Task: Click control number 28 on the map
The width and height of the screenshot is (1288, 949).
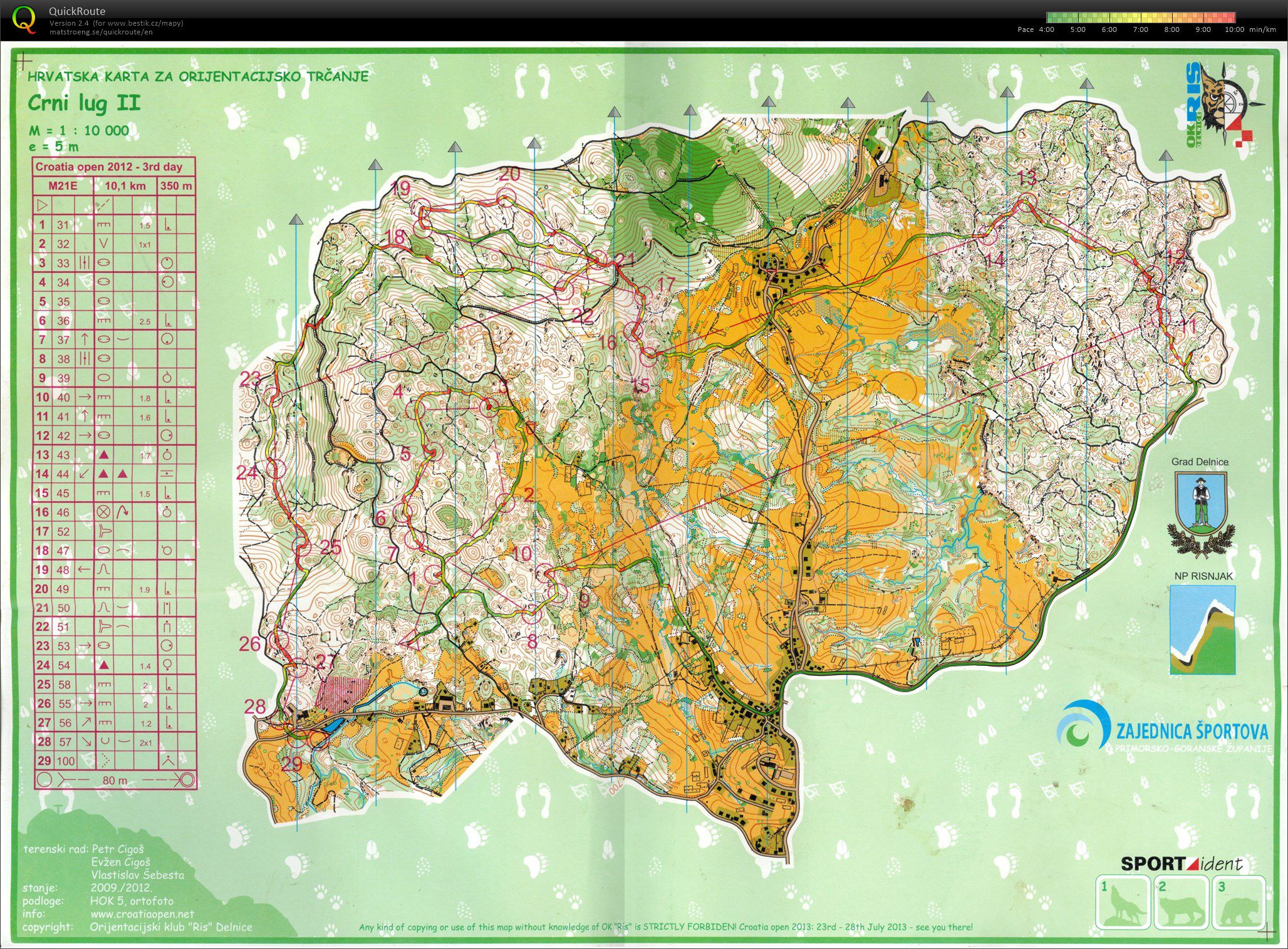Action: 255,707
